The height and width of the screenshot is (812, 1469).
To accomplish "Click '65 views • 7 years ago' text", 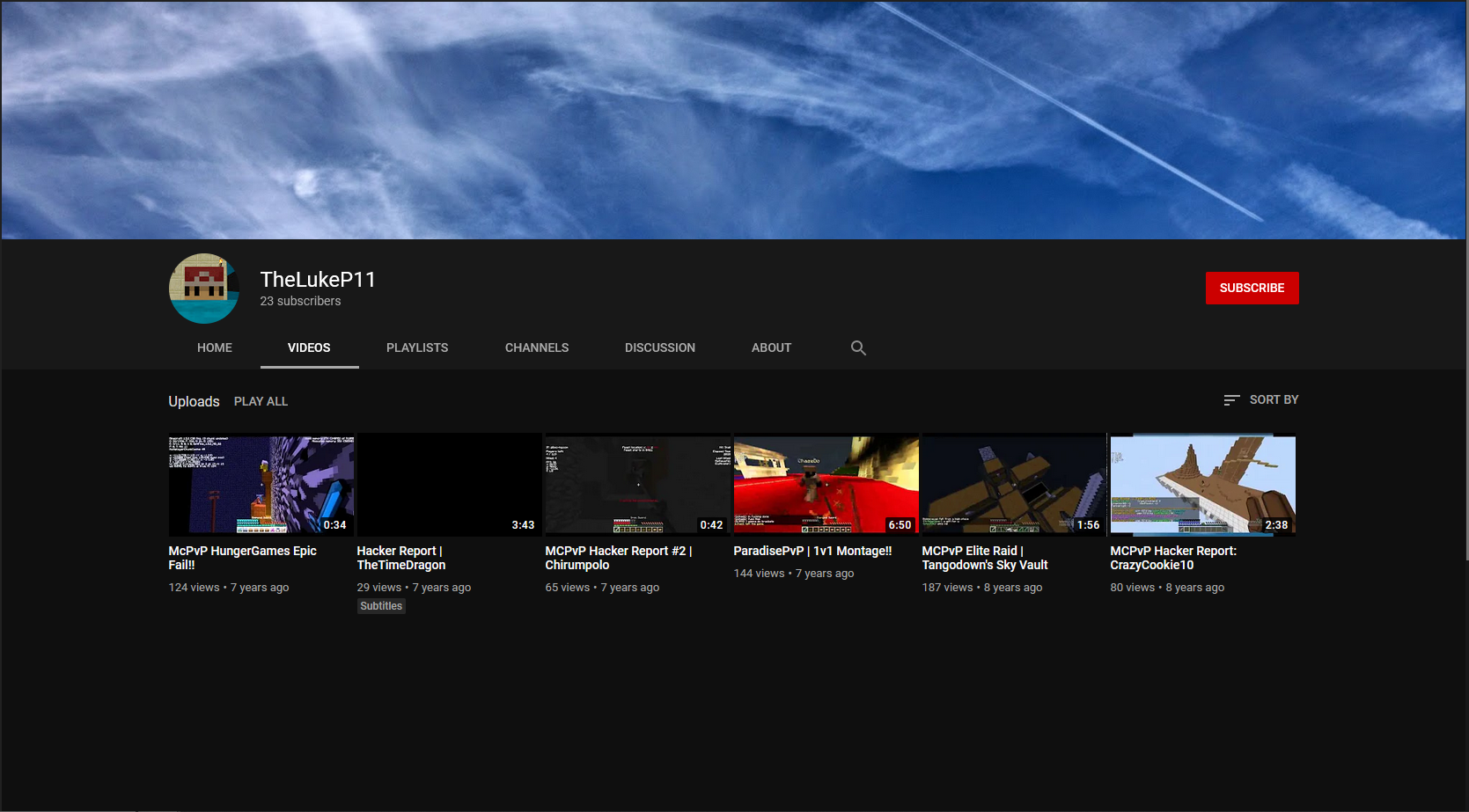I will (602, 588).
